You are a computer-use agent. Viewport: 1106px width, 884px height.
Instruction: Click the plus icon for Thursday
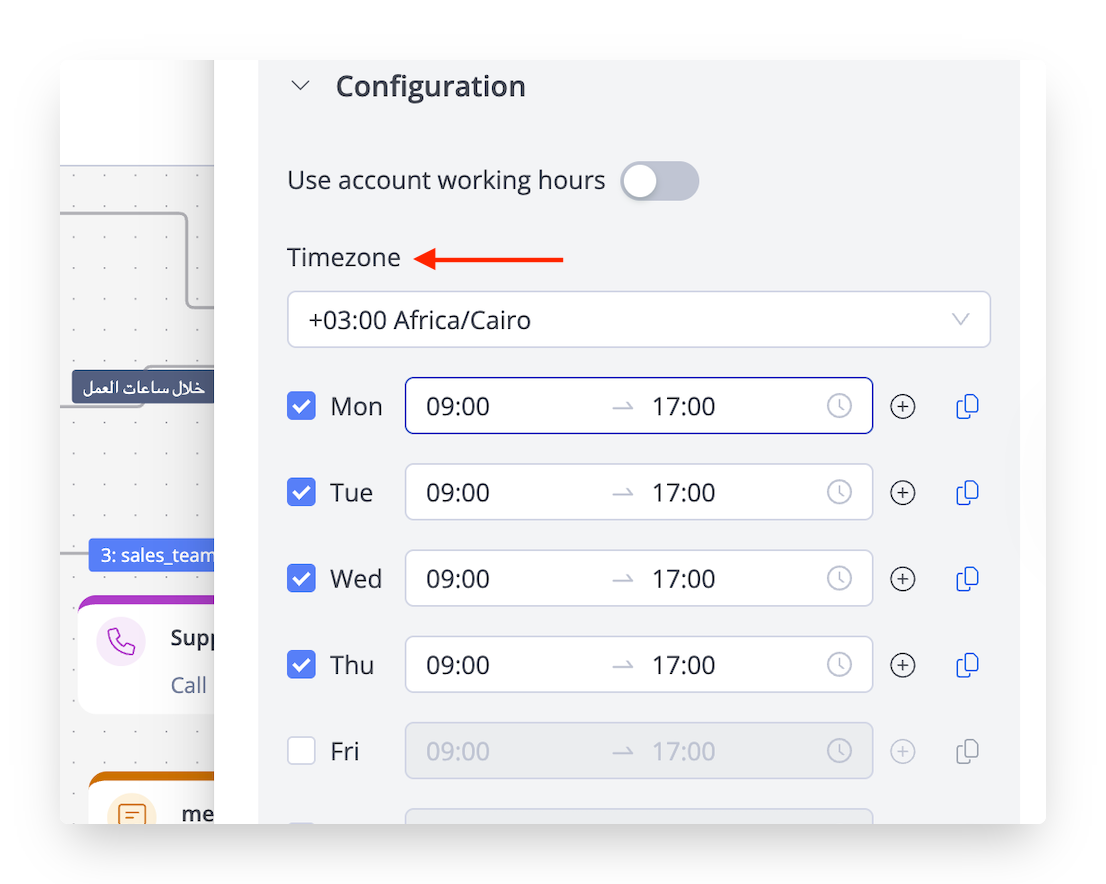pos(903,665)
